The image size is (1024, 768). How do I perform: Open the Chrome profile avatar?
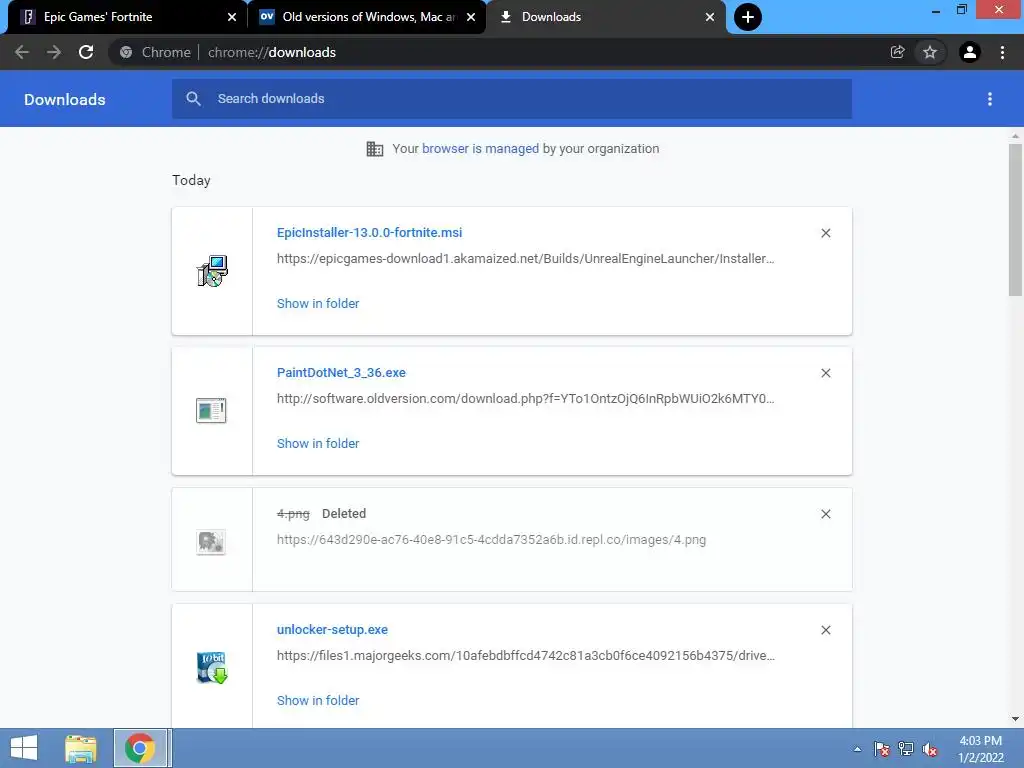coord(970,52)
